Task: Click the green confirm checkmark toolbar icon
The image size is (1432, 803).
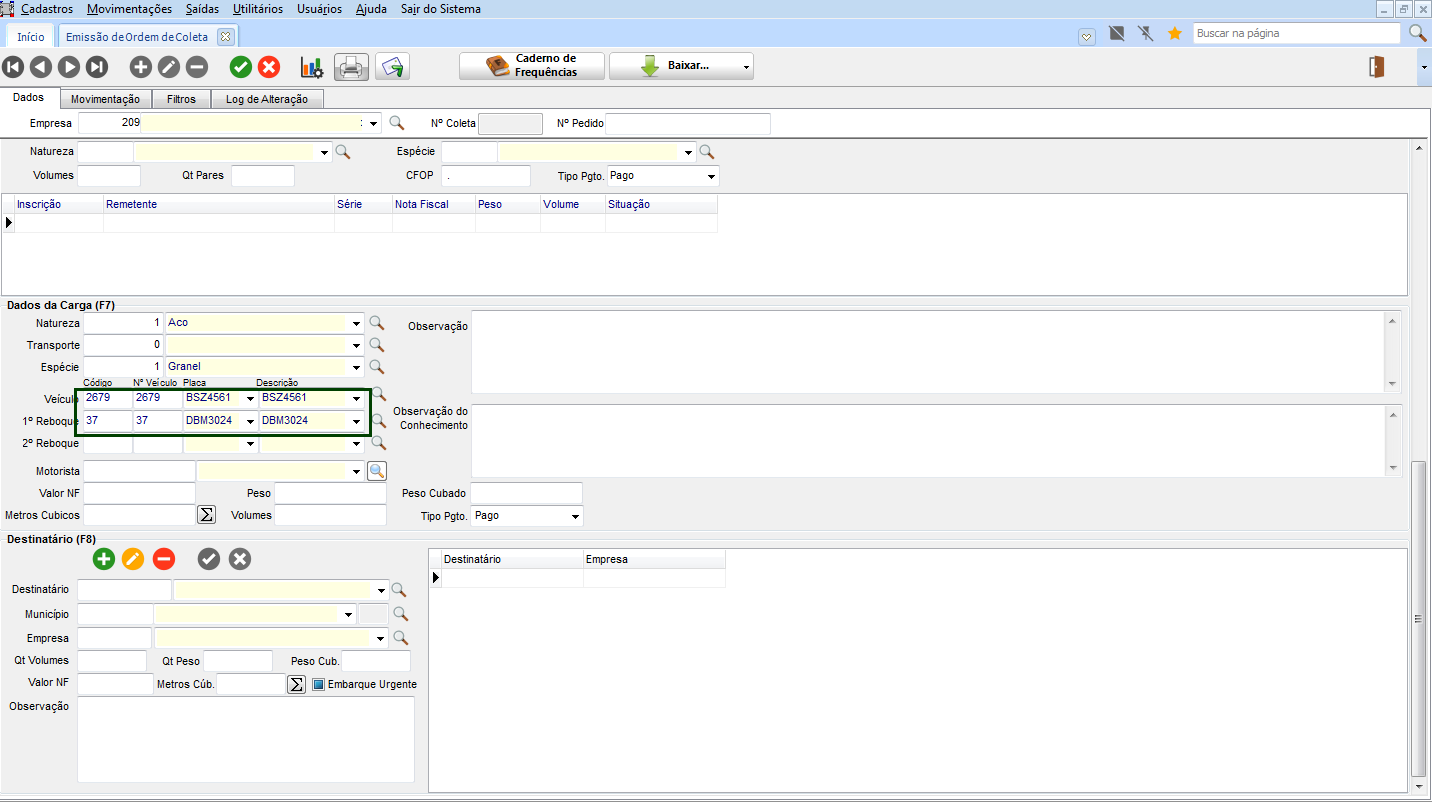Action: (241, 67)
